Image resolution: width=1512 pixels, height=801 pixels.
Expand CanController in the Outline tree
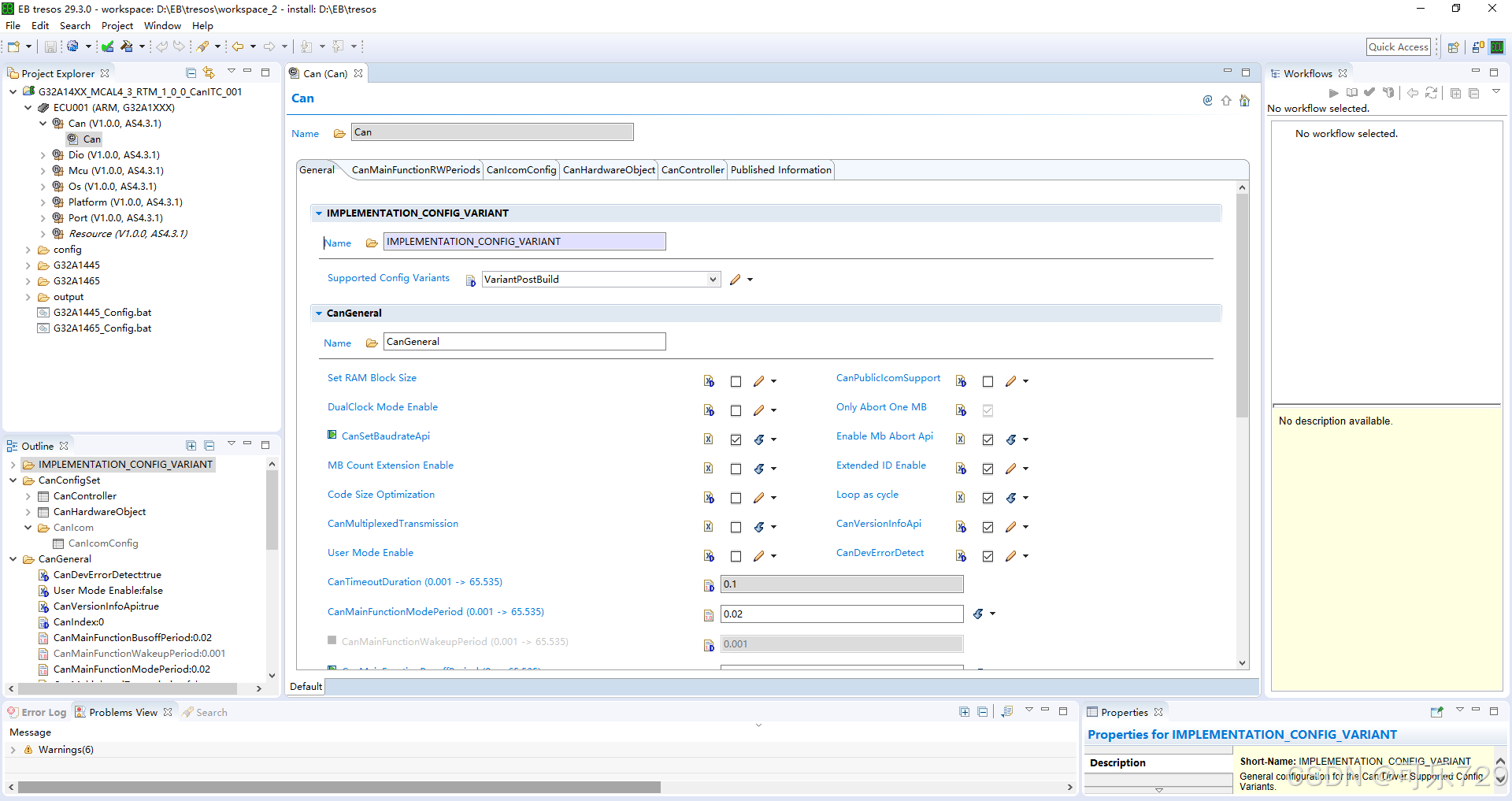[x=28, y=496]
